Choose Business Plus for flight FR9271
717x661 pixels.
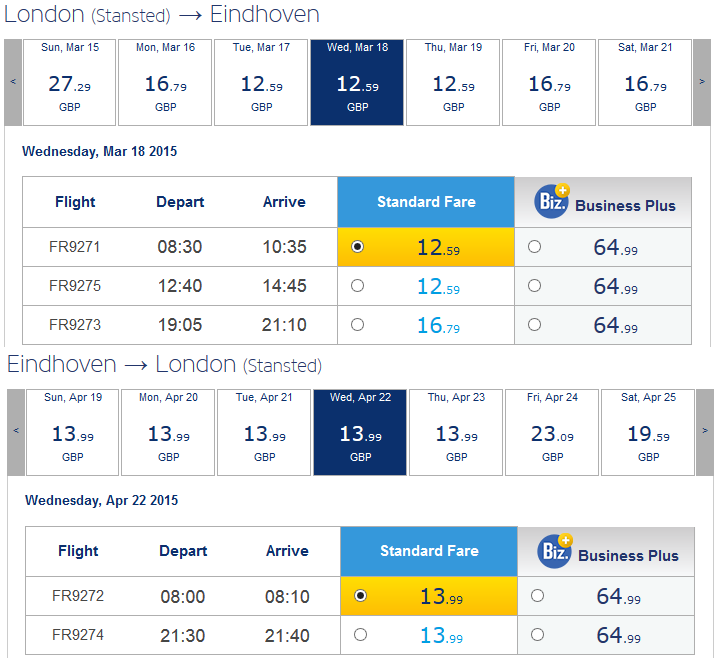pos(534,247)
